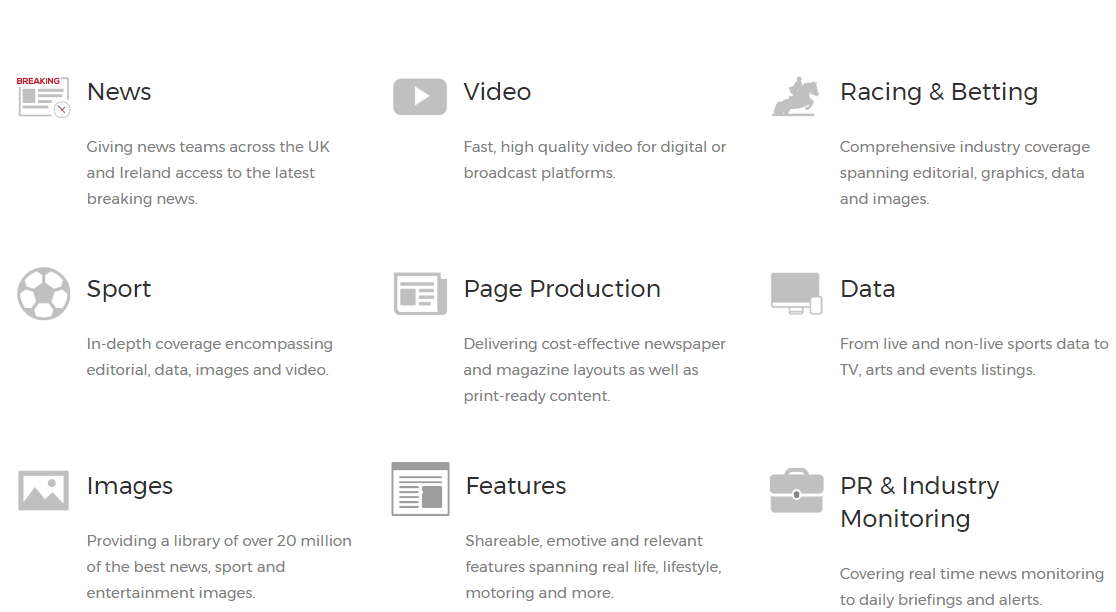Click the soccer ball Sport icon
Screen dimensions: 1116x612
pyautogui.click(x=44, y=294)
